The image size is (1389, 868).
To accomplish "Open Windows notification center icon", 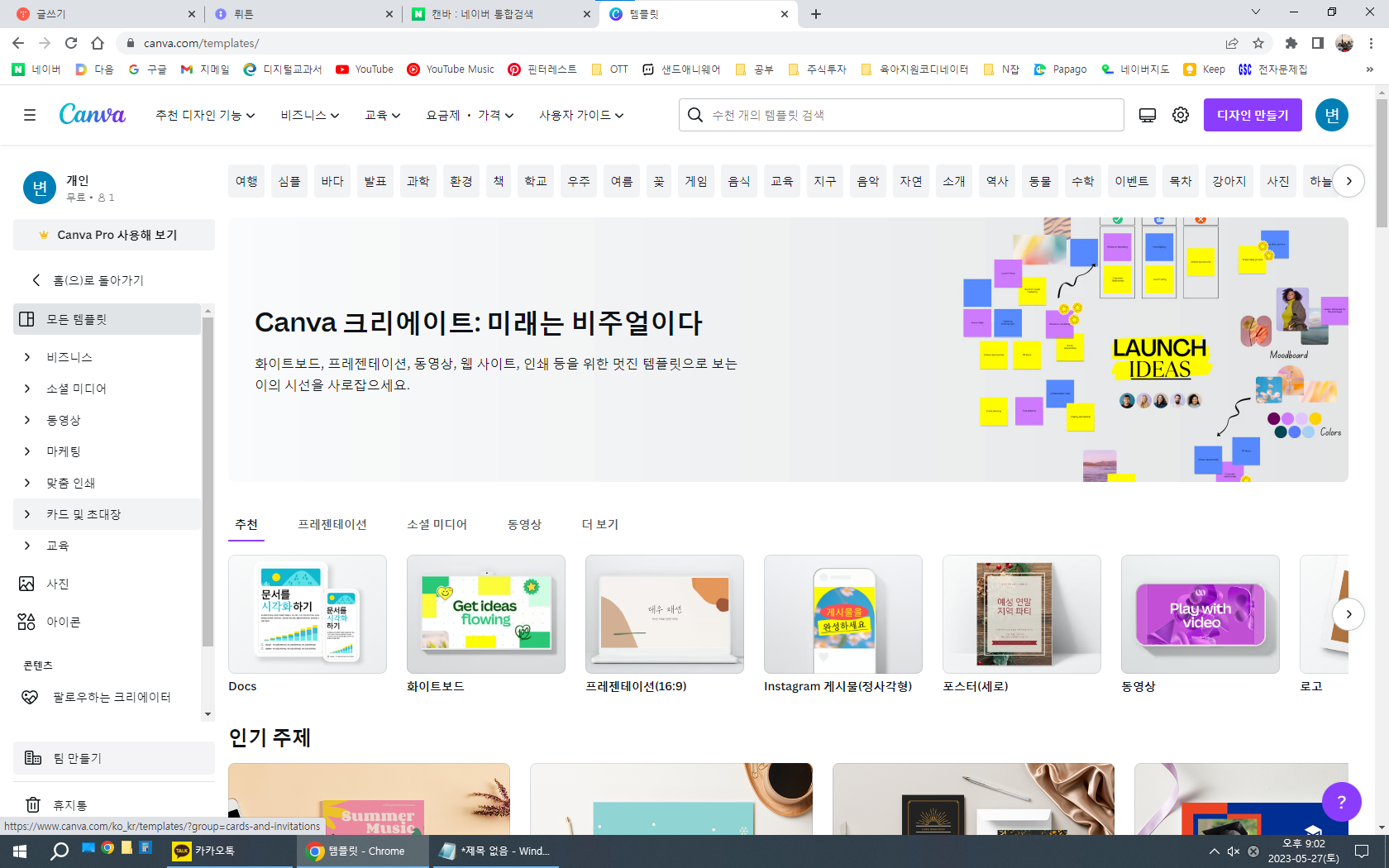I will point(1362,851).
